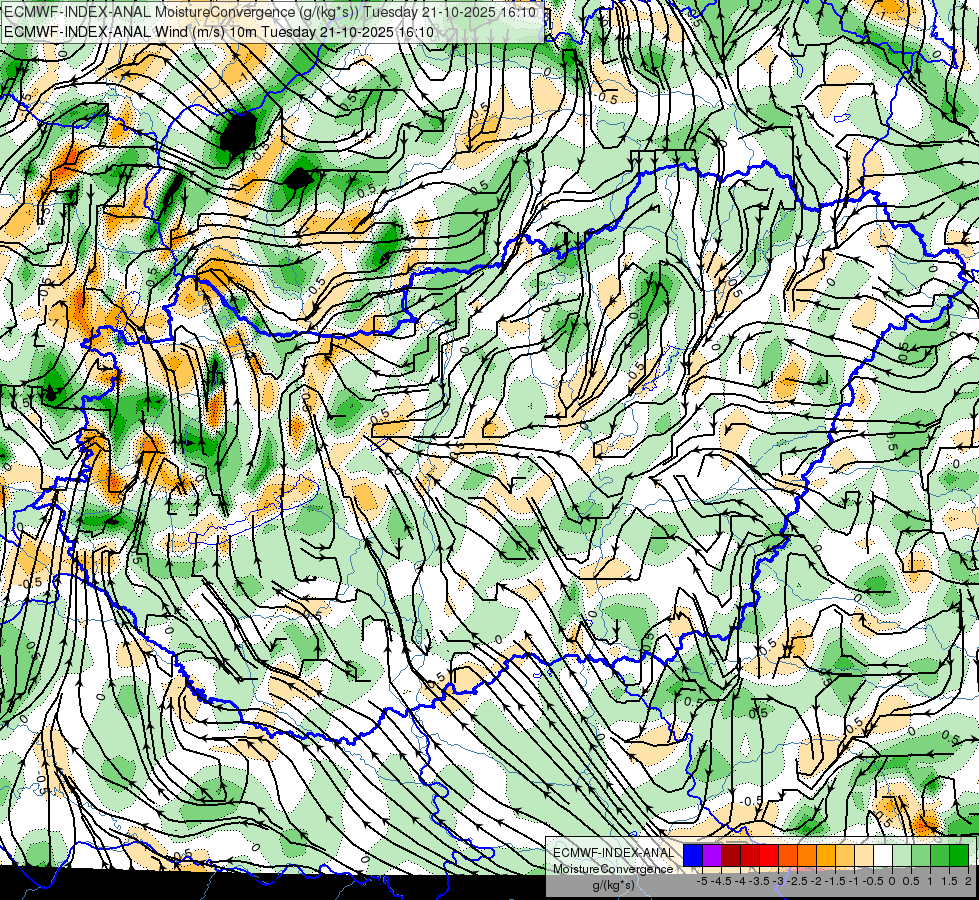Pick the bright red swatch for -3.5 to -3
This screenshot has width=979, height=900.
click(x=769, y=855)
